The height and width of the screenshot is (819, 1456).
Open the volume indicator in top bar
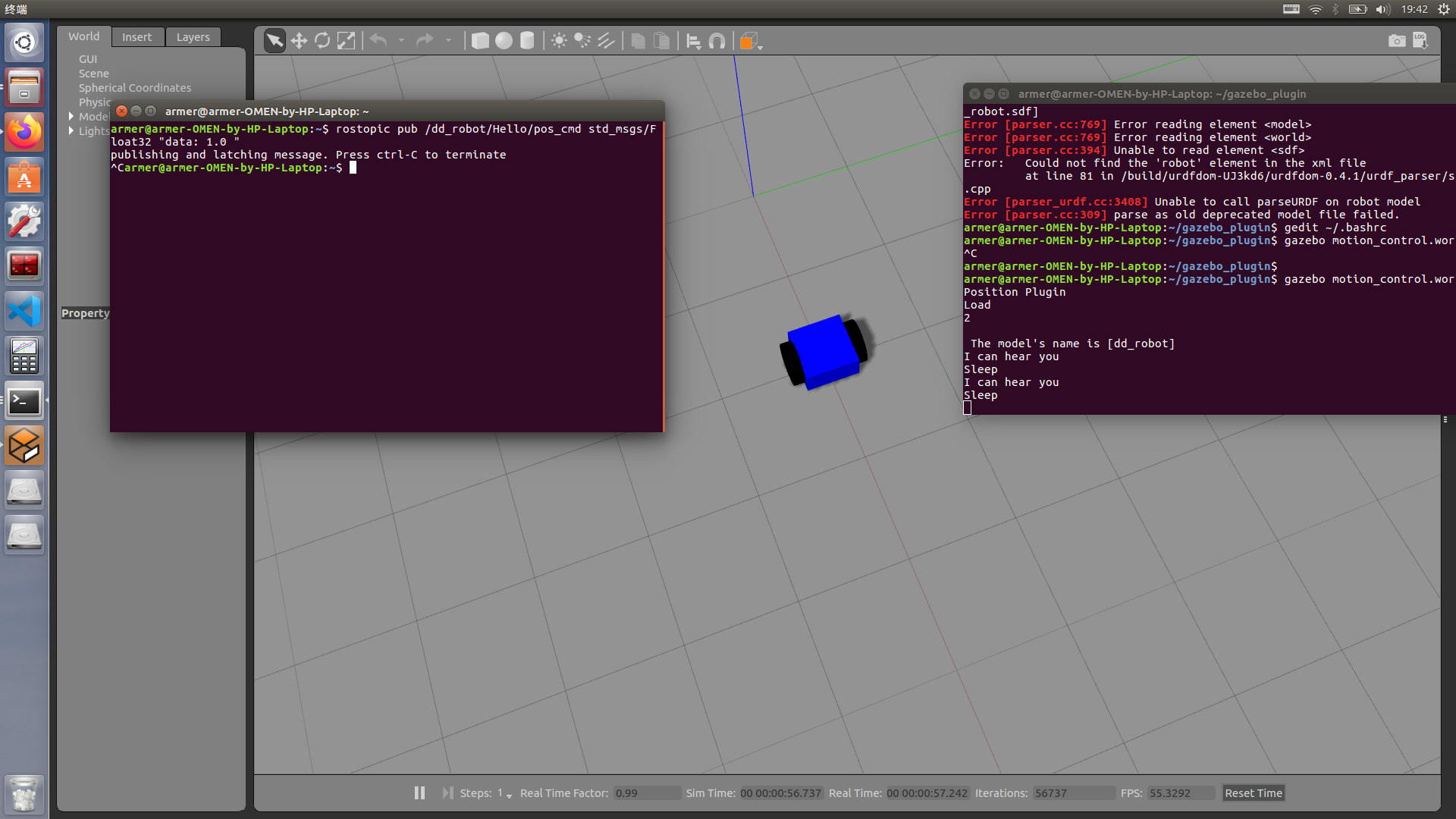click(x=1382, y=9)
